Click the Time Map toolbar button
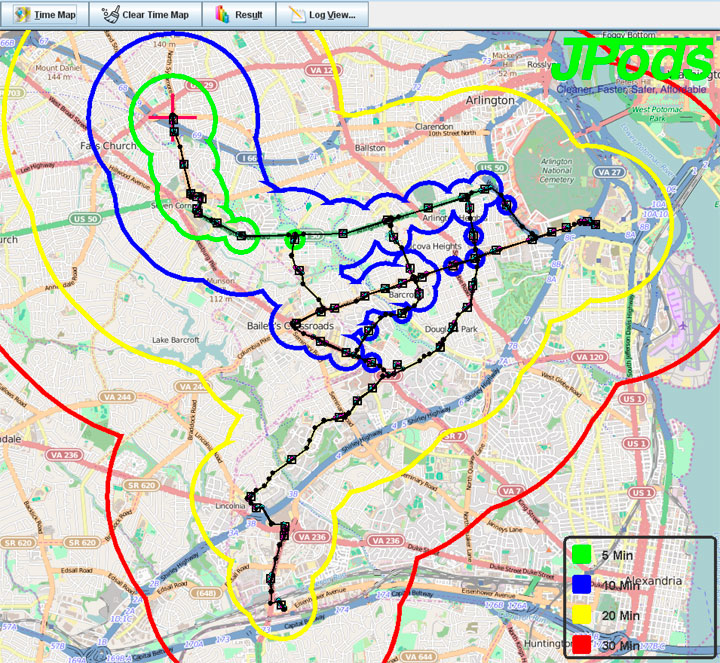The width and height of the screenshot is (720, 663). (x=45, y=15)
